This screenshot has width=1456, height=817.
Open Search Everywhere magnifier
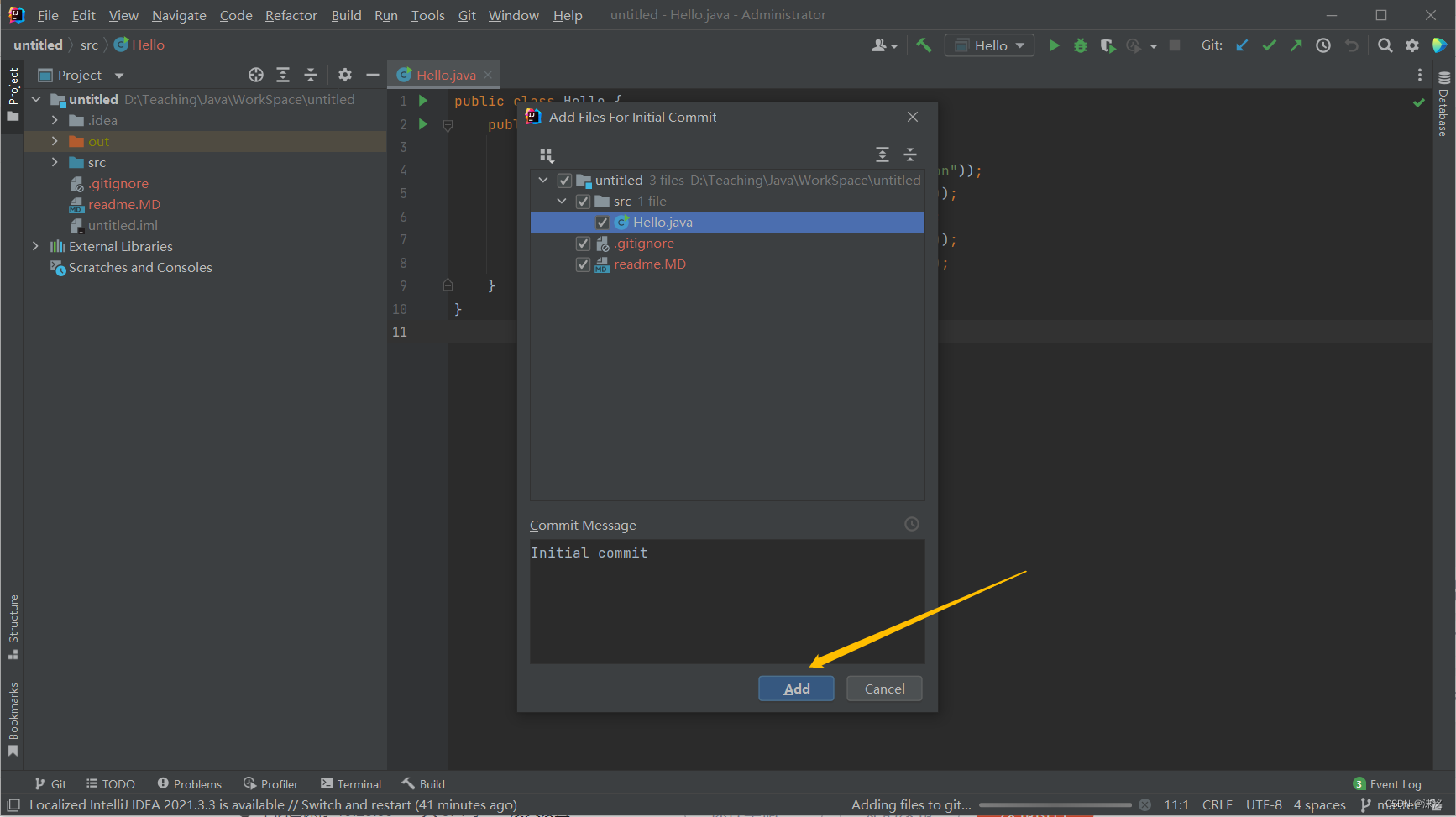(x=1385, y=45)
